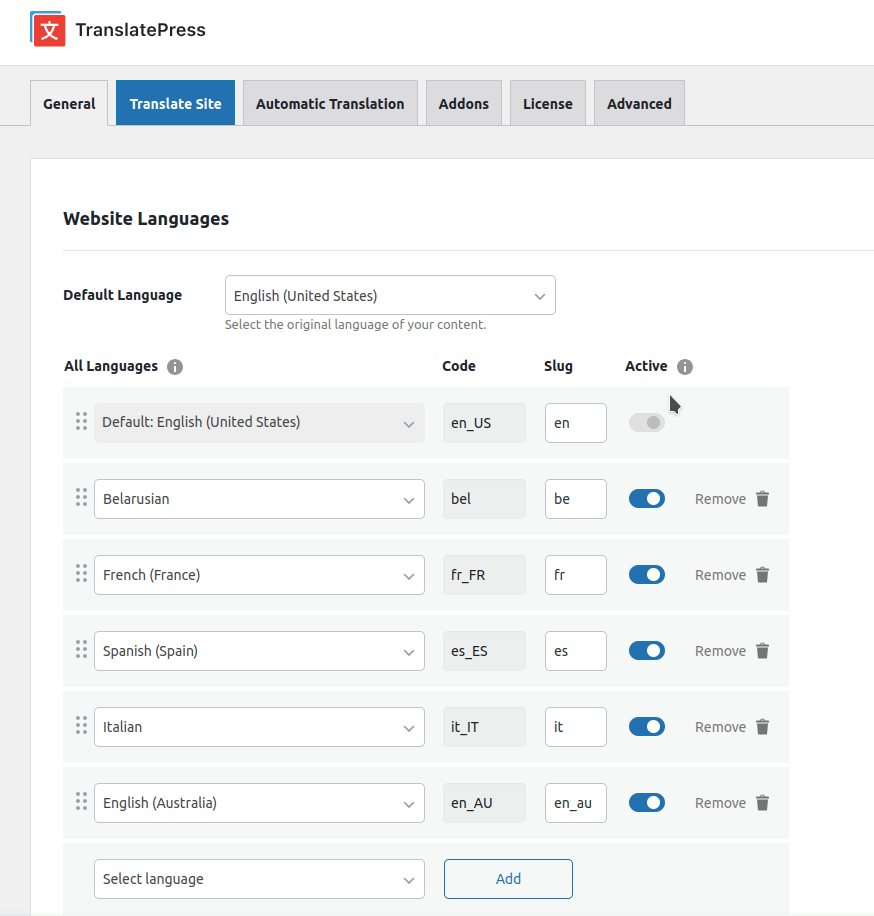Edit the French slug field 'fr'
This screenshot has width=874, height=916.
[575, 575]
